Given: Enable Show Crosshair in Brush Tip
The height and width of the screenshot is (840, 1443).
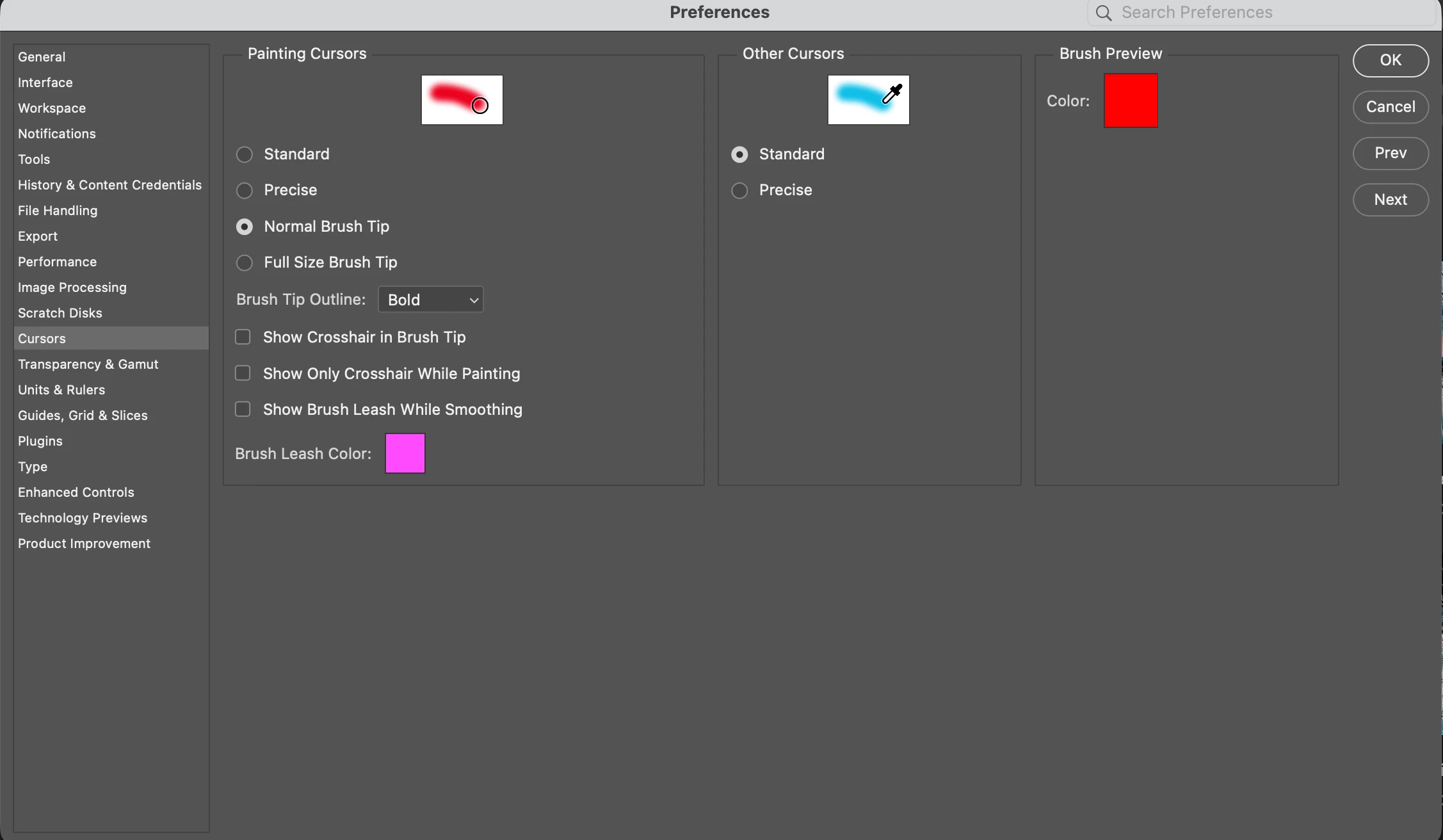Looking at the screenshot, I should (x=243, y=337).
